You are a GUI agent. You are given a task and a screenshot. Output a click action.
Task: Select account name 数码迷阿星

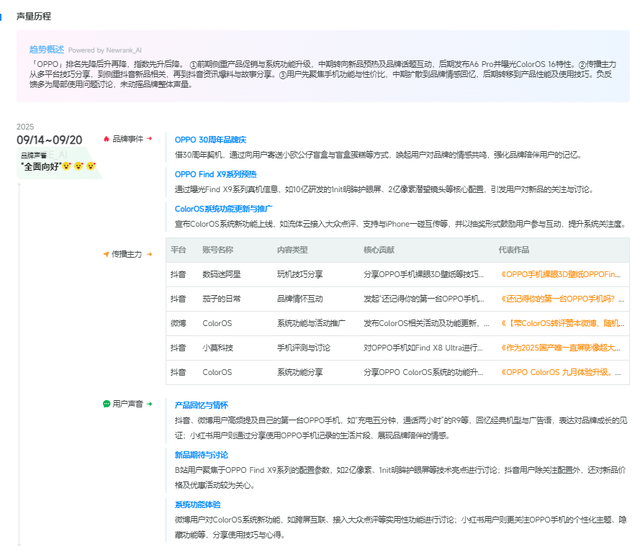[x=221, y=274]
